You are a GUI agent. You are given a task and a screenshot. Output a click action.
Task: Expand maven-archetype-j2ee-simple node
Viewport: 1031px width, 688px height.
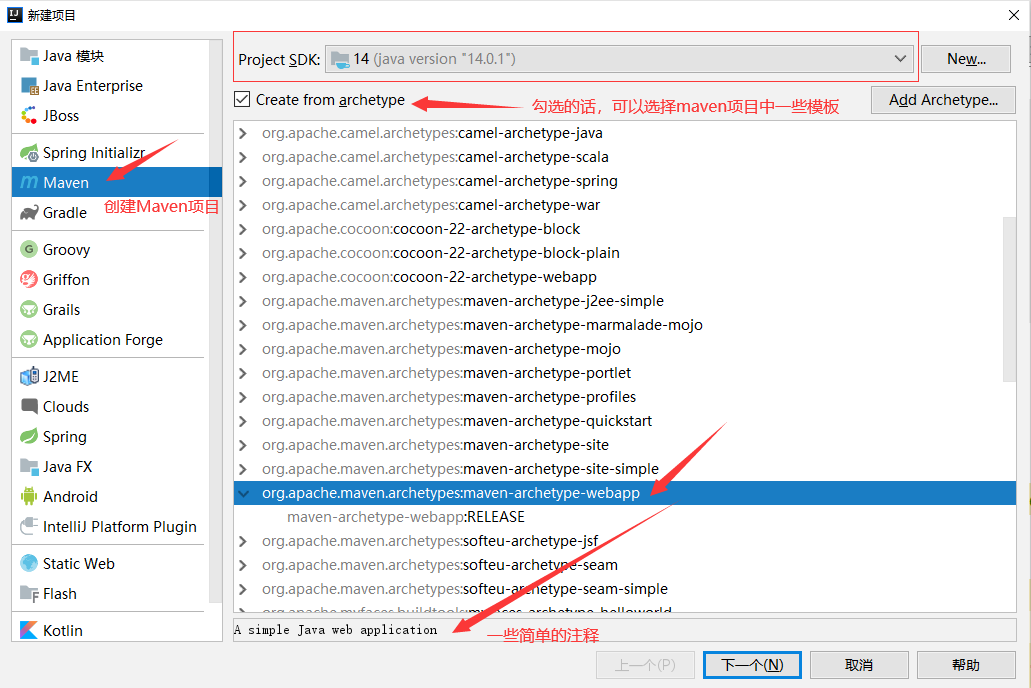243,301
